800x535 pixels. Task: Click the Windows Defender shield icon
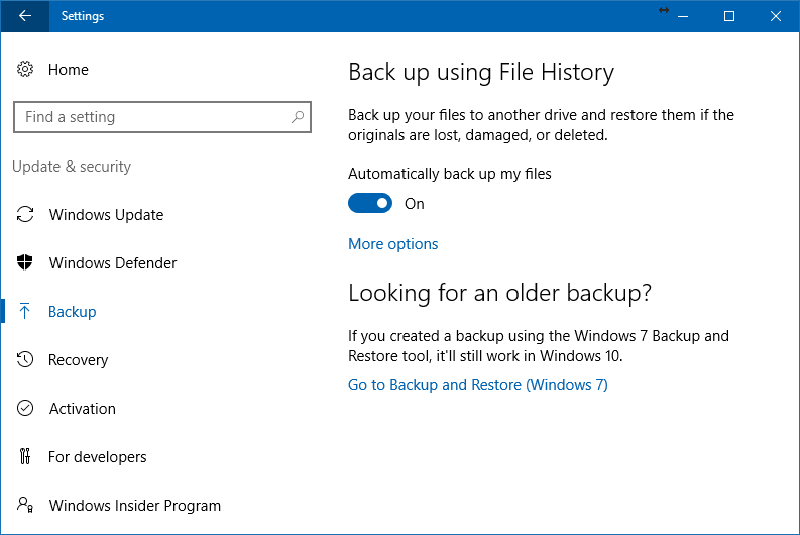pyautogui.click(x=25, y=263)
